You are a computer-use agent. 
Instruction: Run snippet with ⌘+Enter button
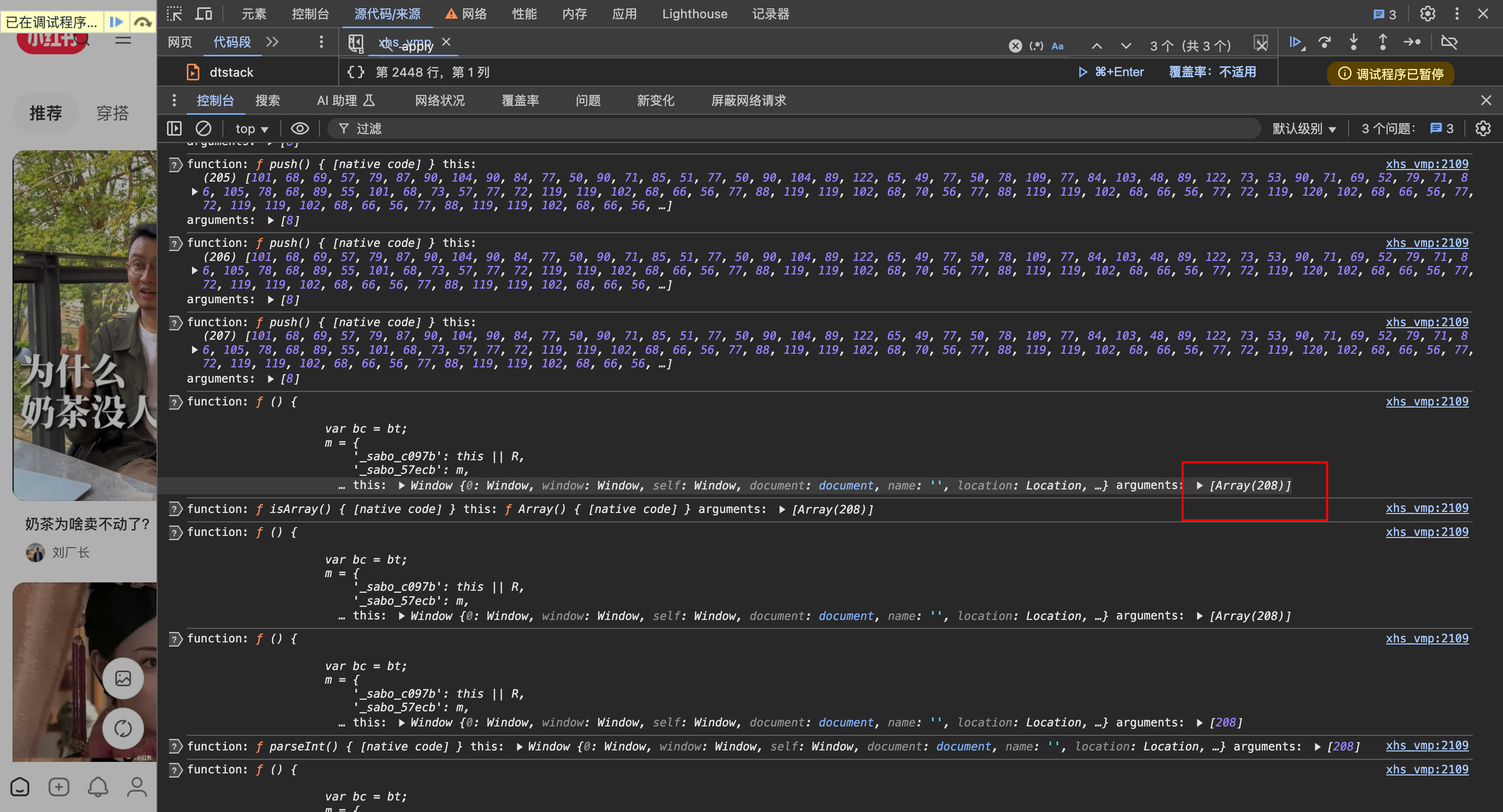click(1111, 71)
